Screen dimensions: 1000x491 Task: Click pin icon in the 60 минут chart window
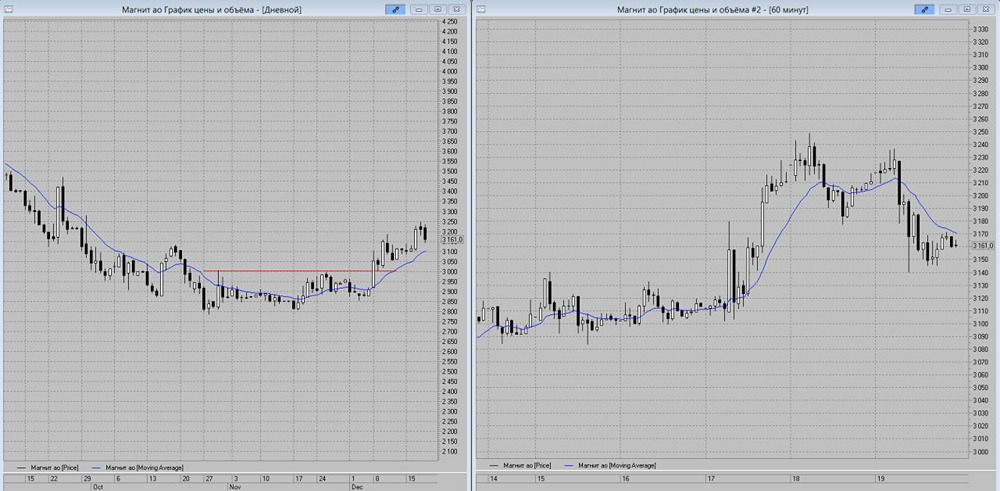pos(926,8)
